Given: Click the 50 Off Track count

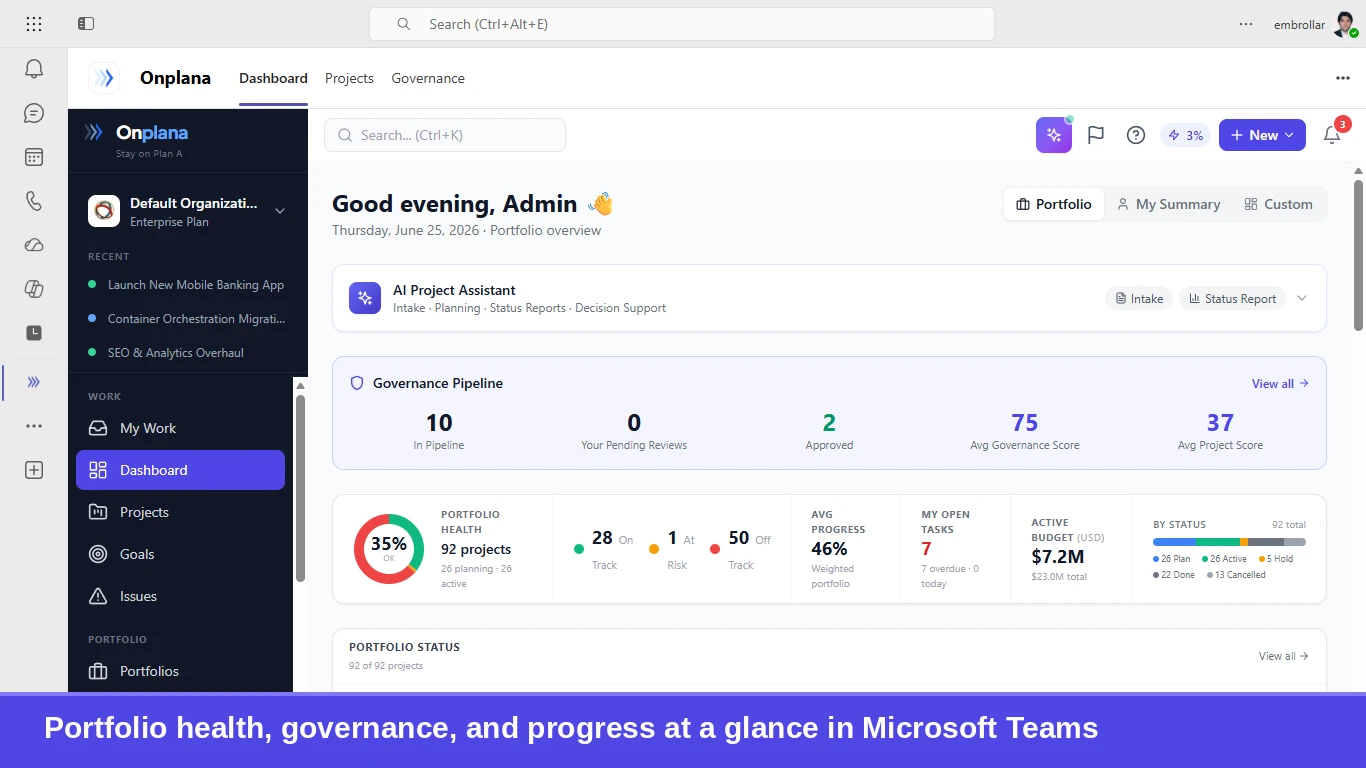Looking at the screenshot, I should [x=739, y=538].
